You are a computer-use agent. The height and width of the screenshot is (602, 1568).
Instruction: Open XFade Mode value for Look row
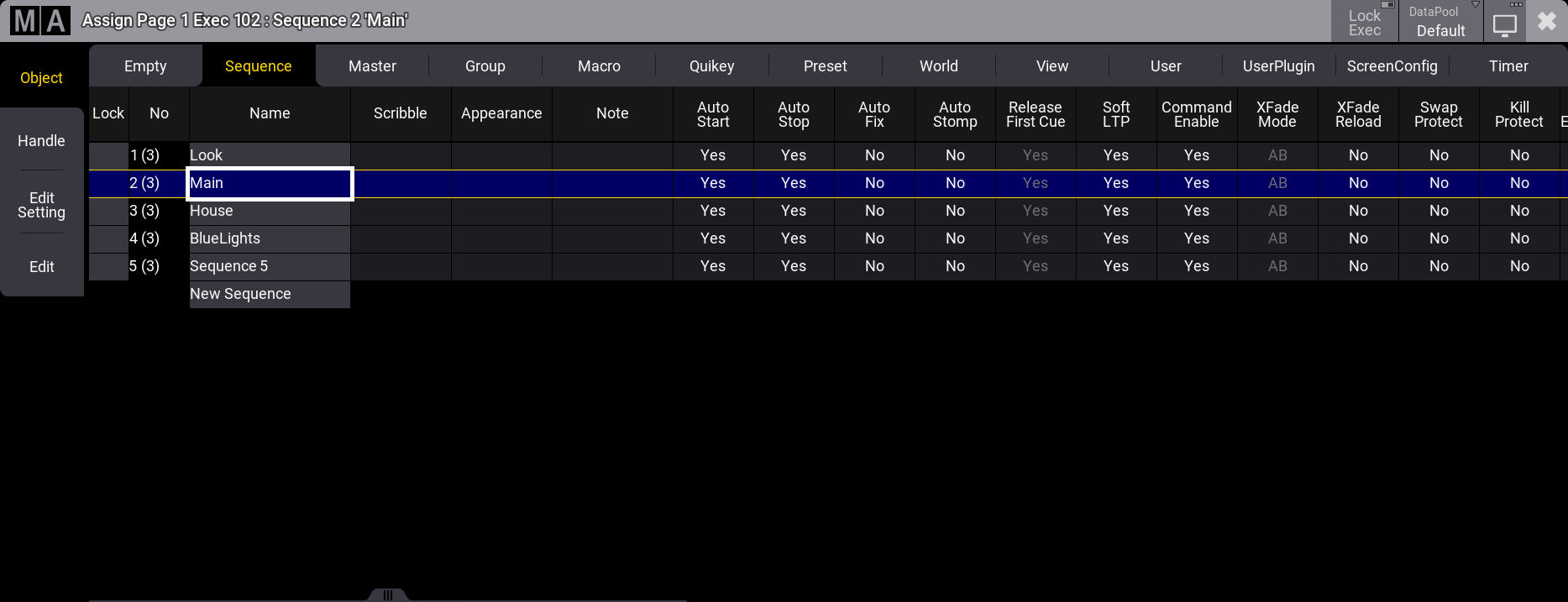coord(1277,155)
